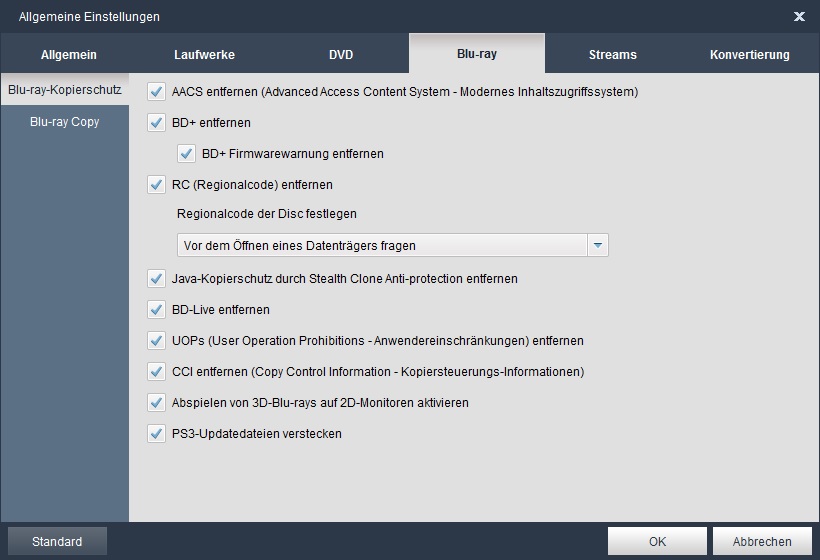Uncheck PS3-Updatedateien verstecken
Viewport: 820px width, 560px height.
point(156,434)
